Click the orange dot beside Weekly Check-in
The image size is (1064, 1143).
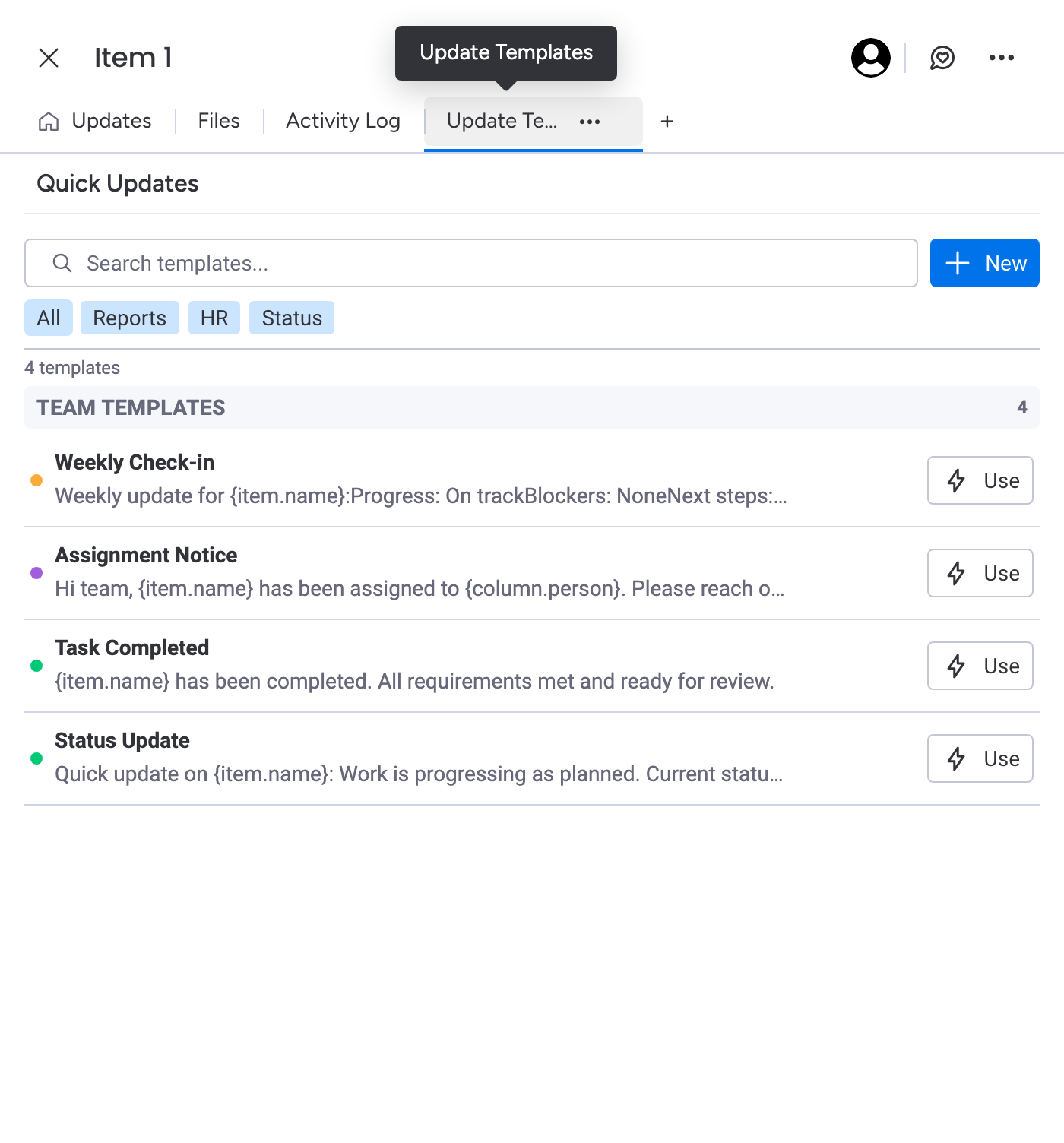[36, 480]
